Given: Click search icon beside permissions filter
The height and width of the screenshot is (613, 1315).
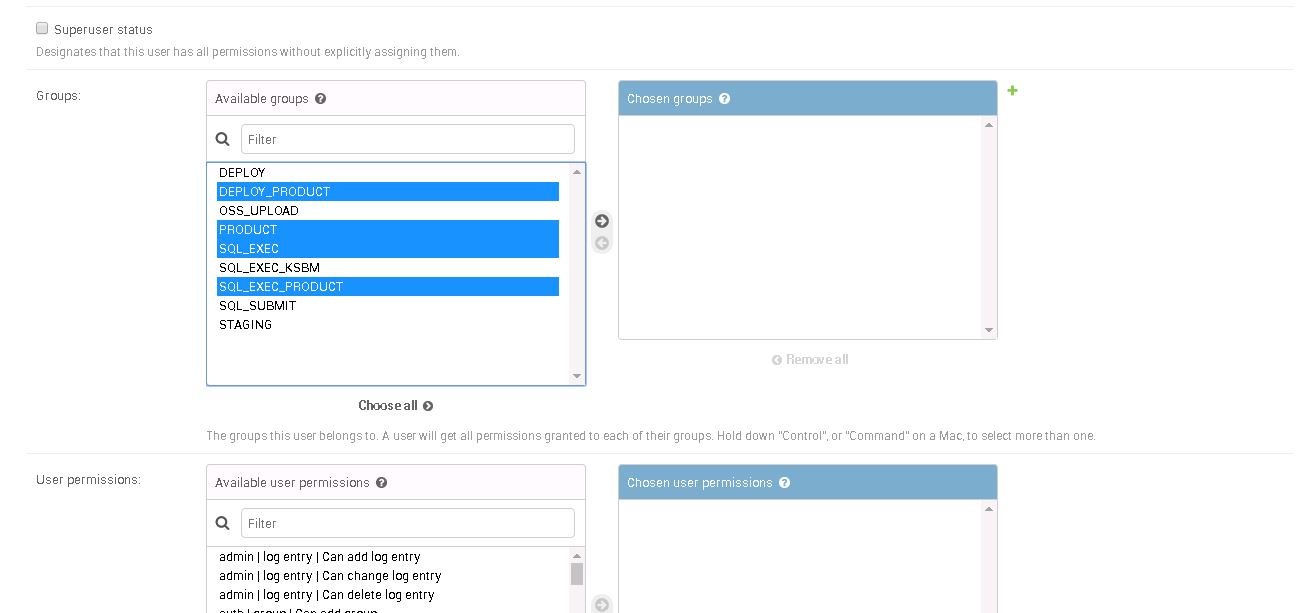Looking at the screenshot, I should (223, 523).
